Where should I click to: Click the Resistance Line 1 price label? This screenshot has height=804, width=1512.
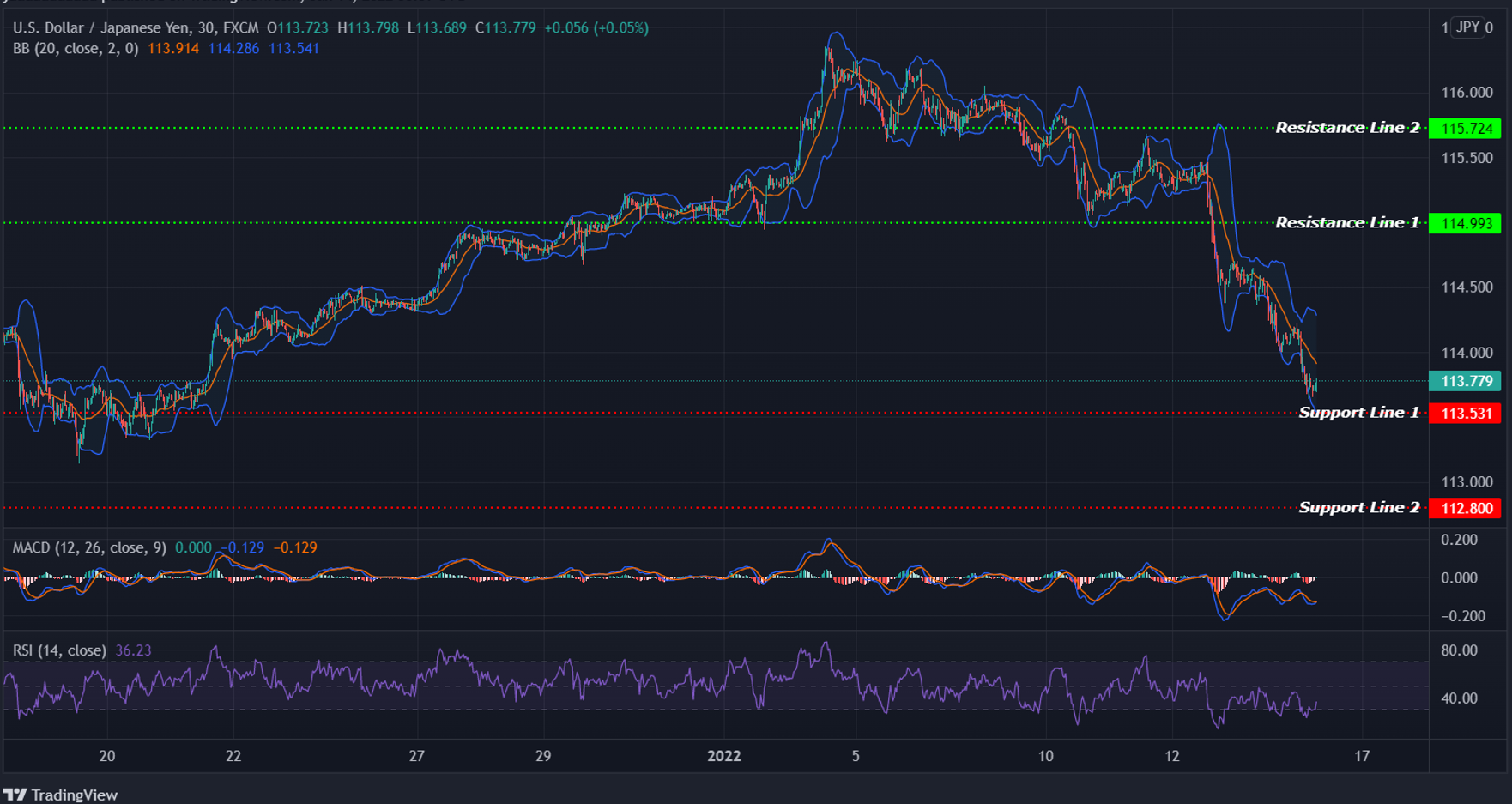tap(1467, 223)
